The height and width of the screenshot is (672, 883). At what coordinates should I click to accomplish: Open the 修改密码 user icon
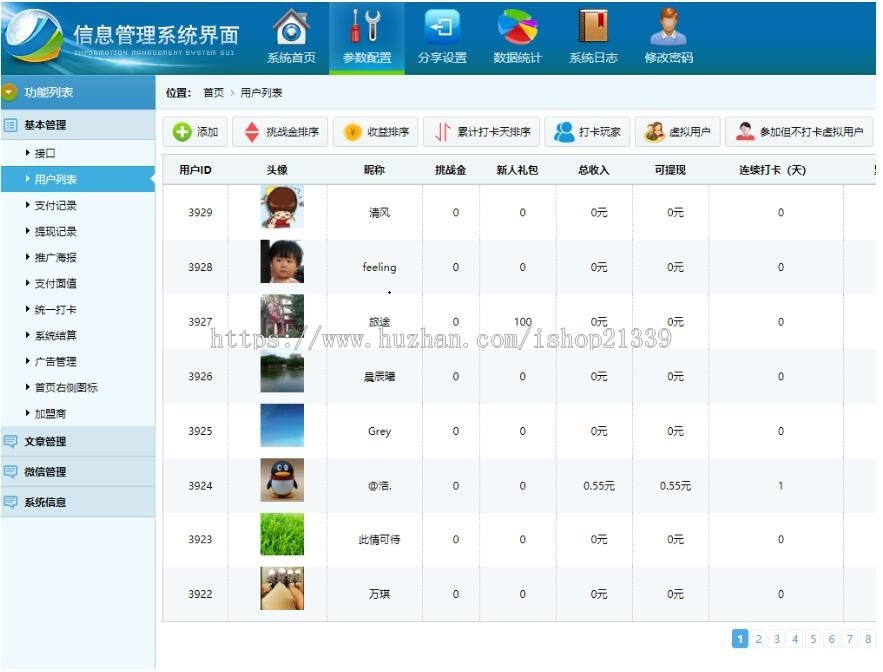[668, 26]
